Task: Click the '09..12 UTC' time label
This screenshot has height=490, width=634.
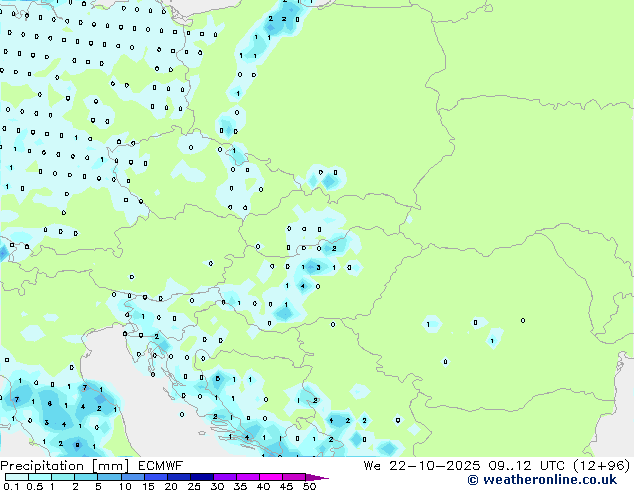Action: click(x=526, y=466)
